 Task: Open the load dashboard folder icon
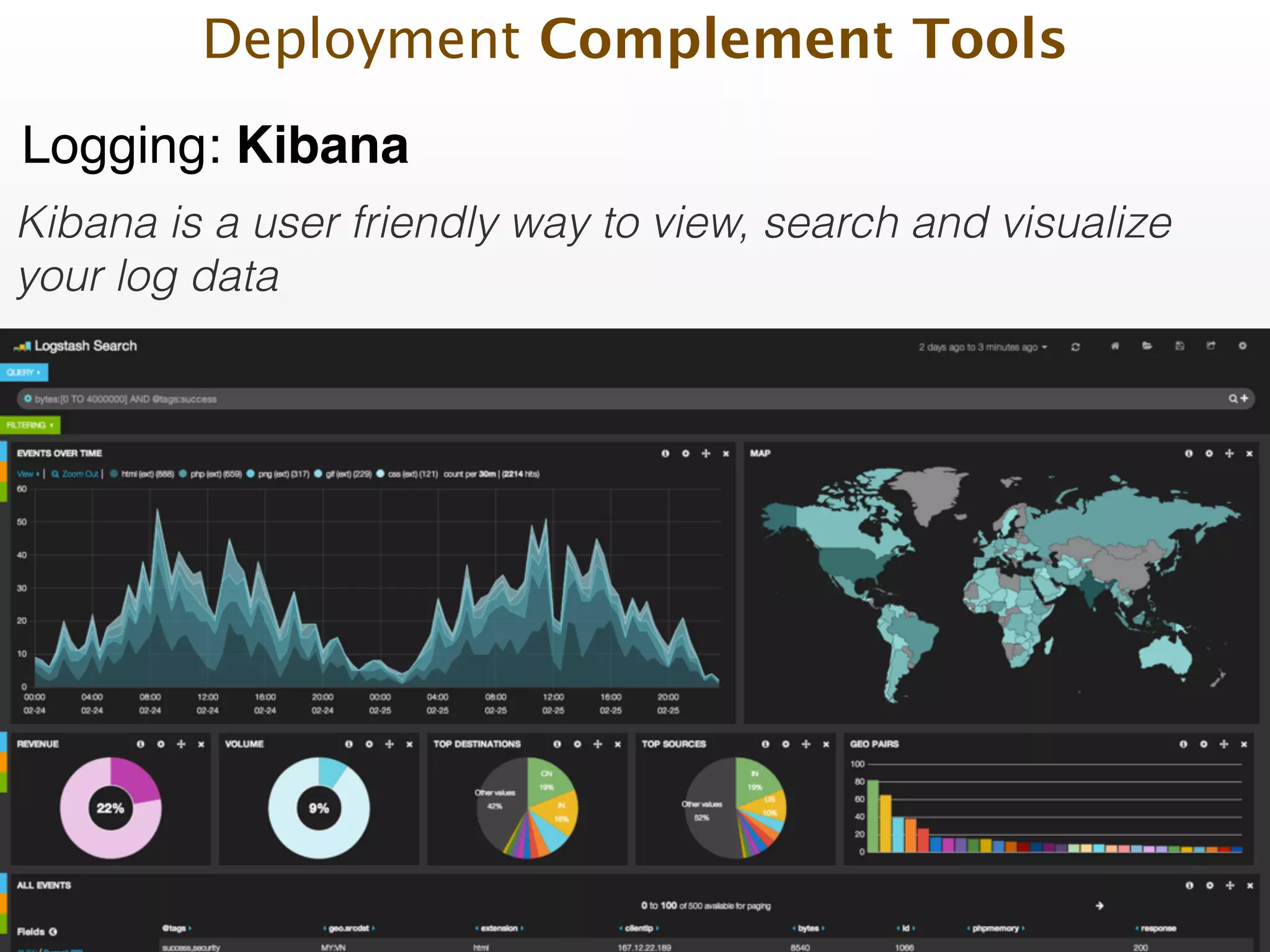coord(1147,346)
